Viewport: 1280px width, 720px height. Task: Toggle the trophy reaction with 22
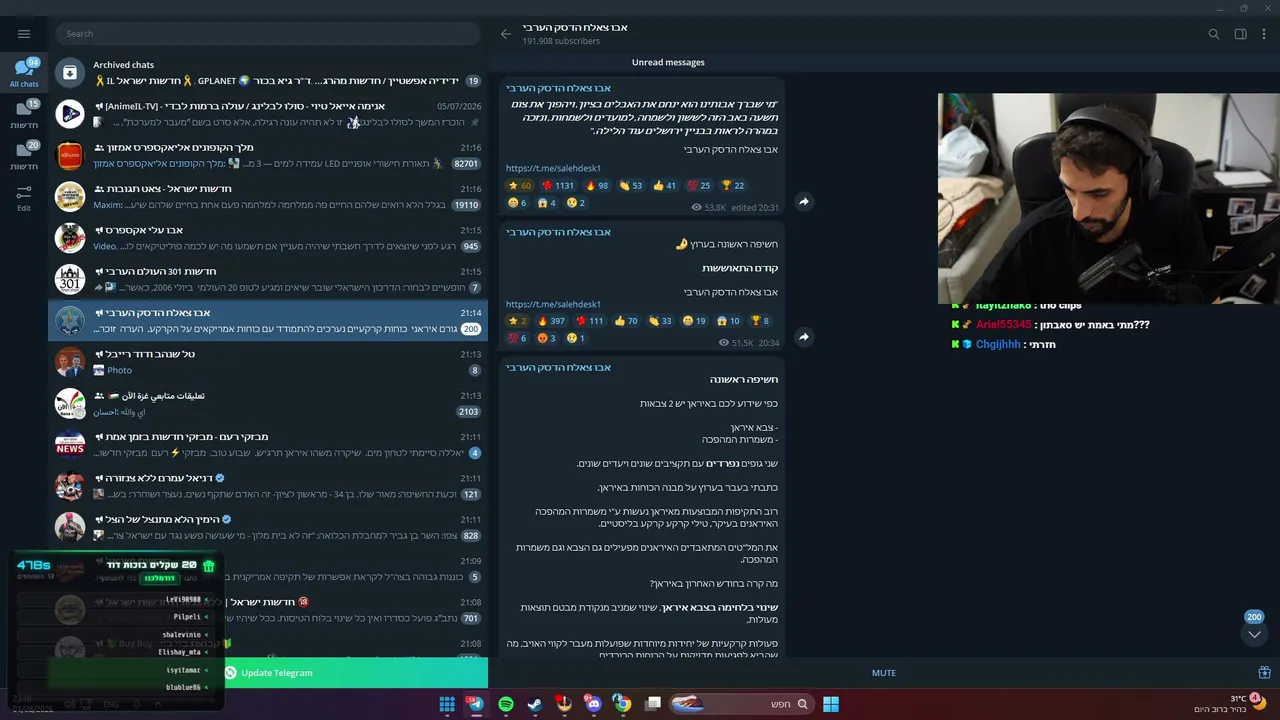(733, 185)
